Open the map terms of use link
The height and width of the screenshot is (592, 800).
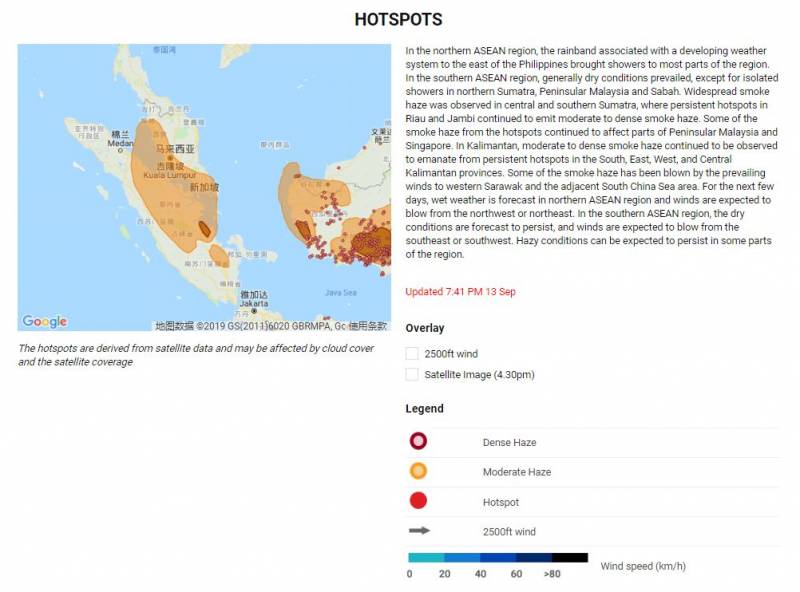click(x=367, y=325)
